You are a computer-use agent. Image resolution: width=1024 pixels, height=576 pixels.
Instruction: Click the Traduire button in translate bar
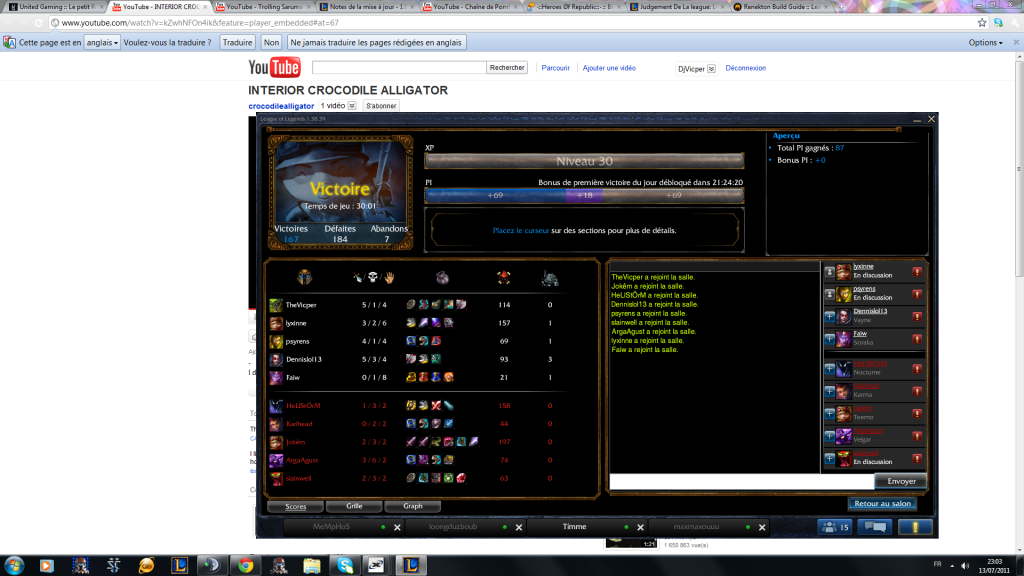237,42
